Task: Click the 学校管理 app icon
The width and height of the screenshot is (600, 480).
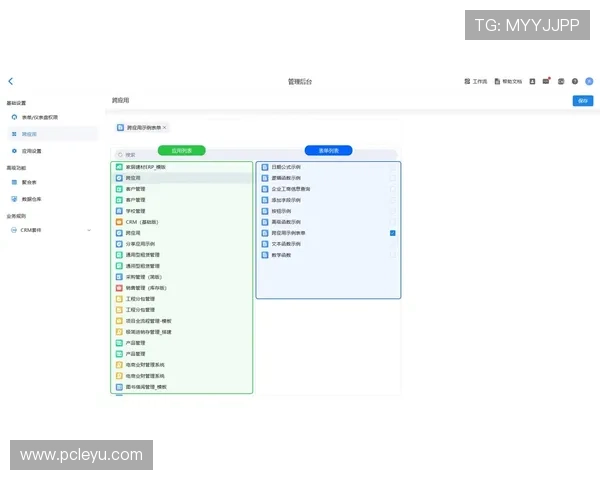Action: point(119,211)
